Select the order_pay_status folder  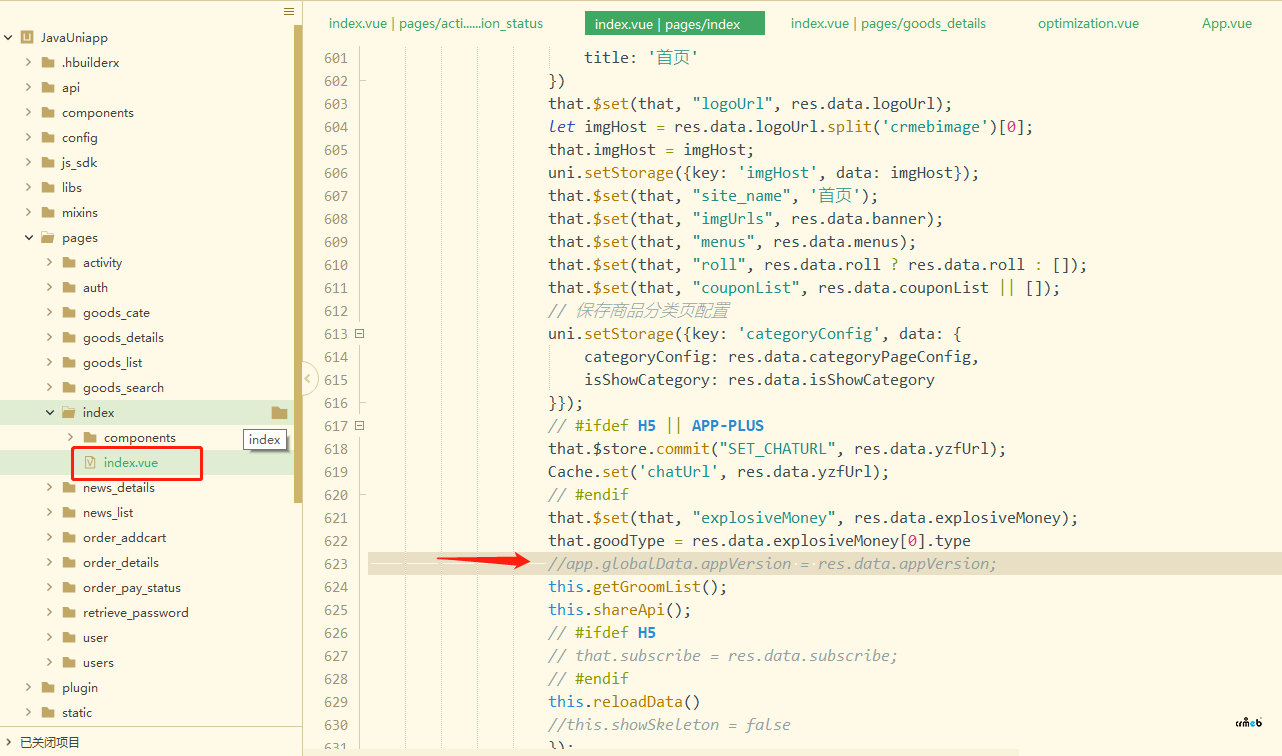pos(131,588)
